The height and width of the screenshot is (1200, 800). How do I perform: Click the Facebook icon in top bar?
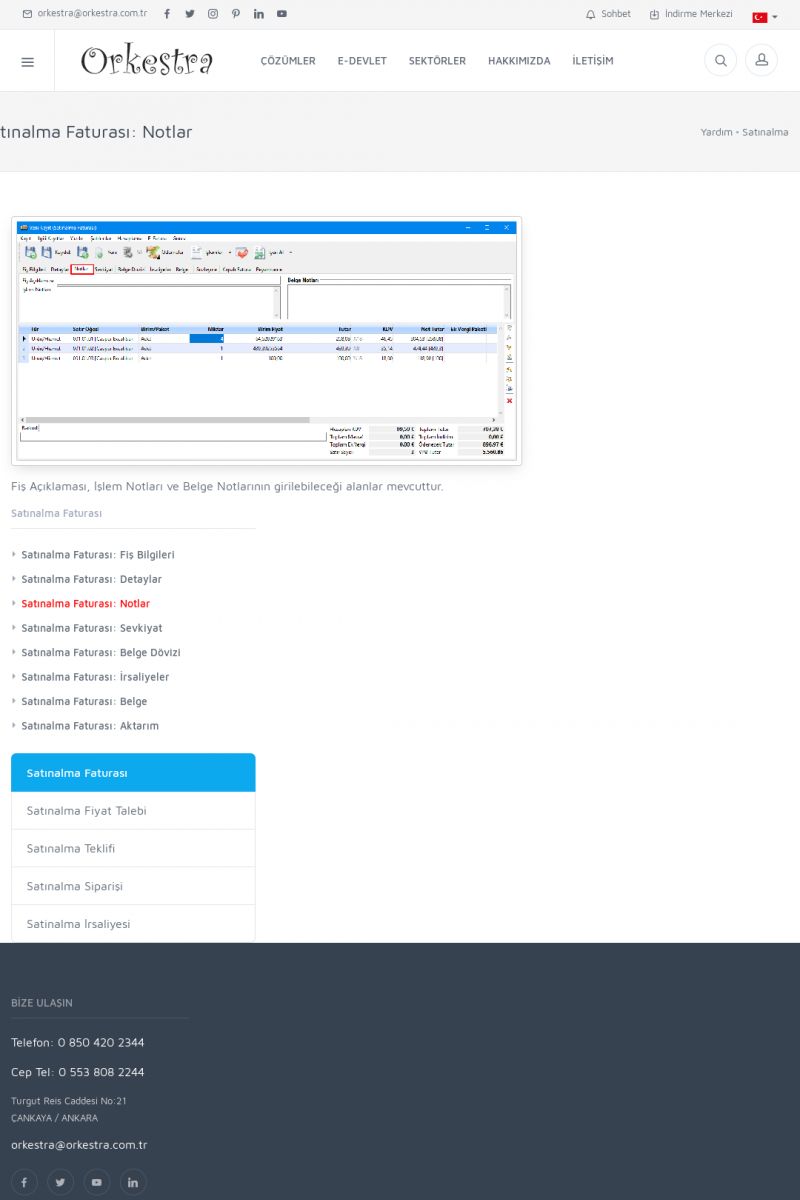point(167,14)
